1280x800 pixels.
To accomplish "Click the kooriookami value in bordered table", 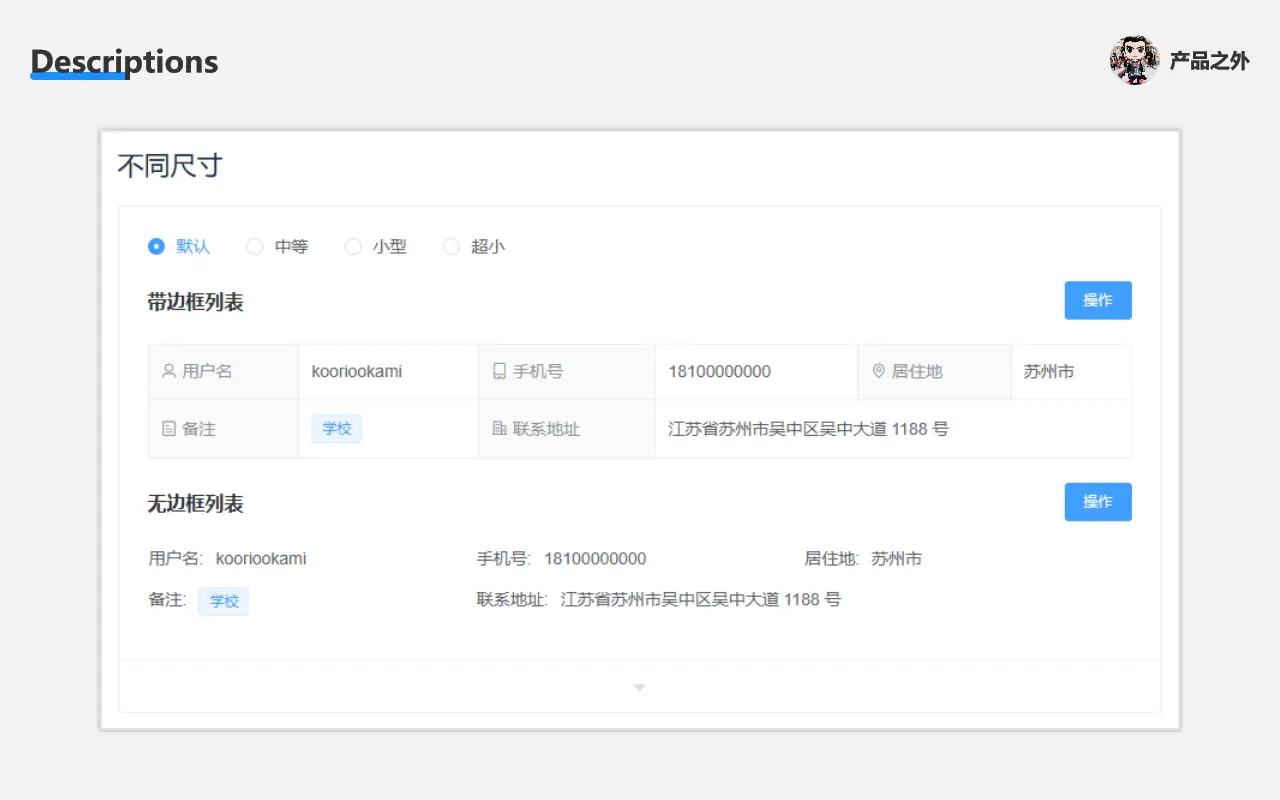I will point(357,371).
